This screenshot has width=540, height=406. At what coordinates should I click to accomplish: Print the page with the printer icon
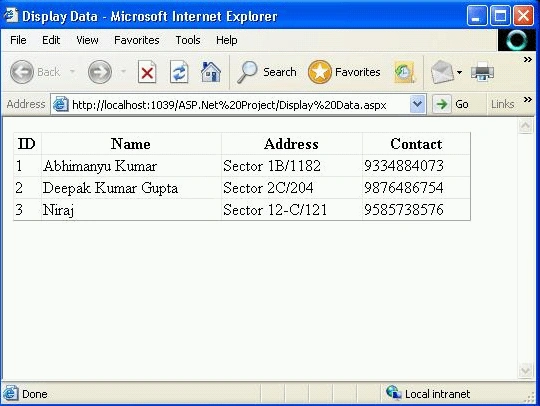coord(482,72)
